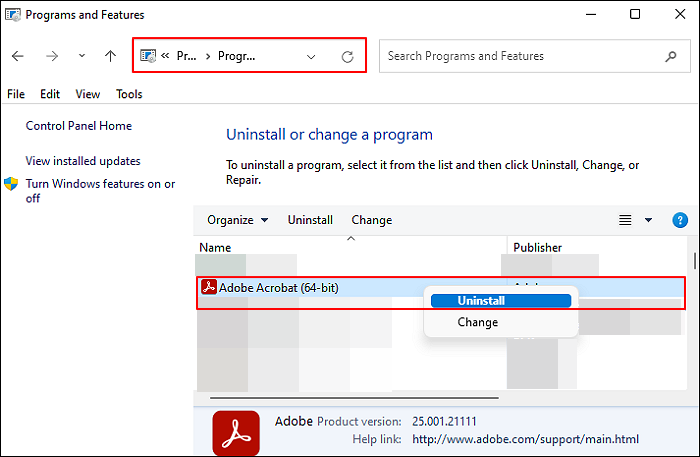Screen dimensions: 700x457
Task: Open the File menu
Action: pyautogui.click(x=16, y=94)
